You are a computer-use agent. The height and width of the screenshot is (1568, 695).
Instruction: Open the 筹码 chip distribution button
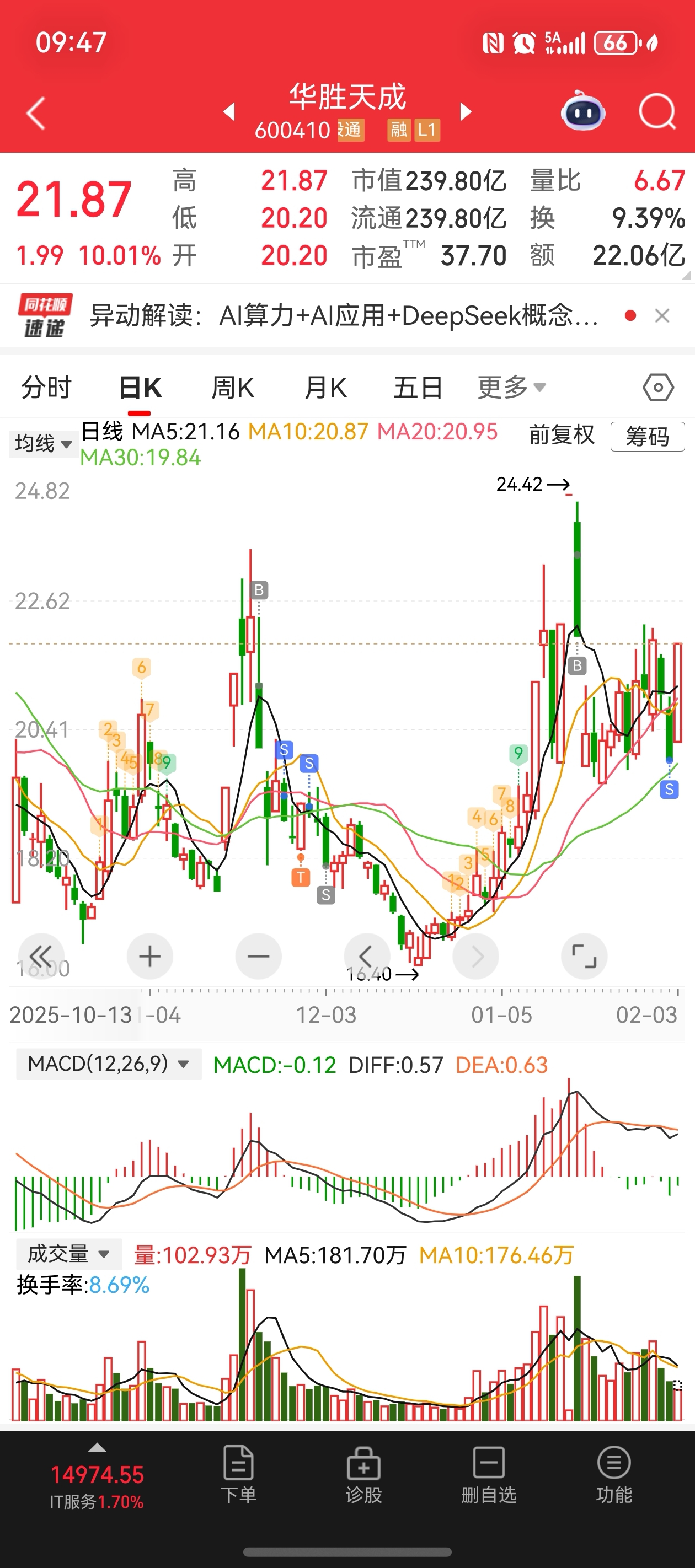coord(648,437)
